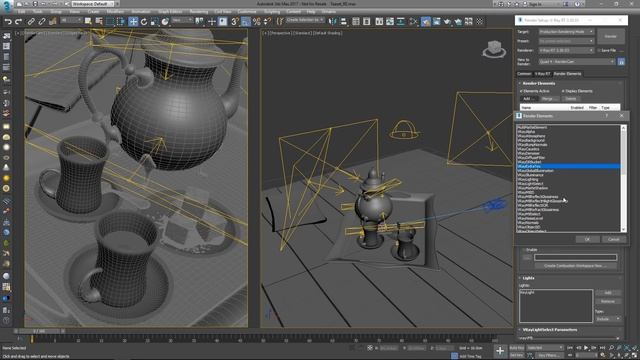Image resolution: width=640 pixels, height=360 pixels.
Task: Click the Render Production teapot icon
Action: (x=447, y=21)
